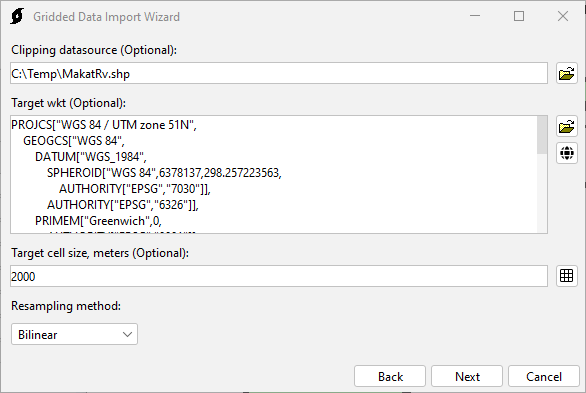Click the PRIMEM["Greenwich",0 line
This screenshot has width=586, height=393.
[x=98, y=221]
